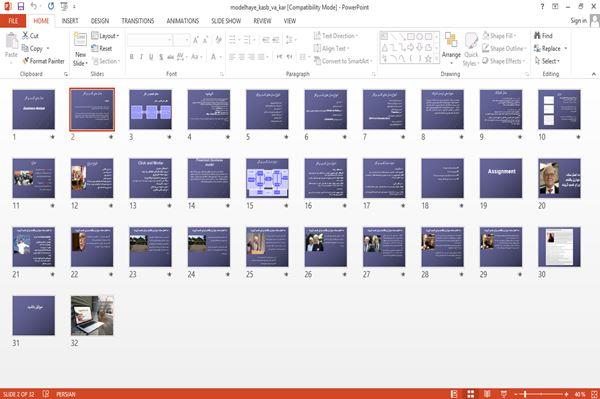Click the Paste icon in Clipboard
The width and height of the screenshot is (600, 399).
[x=11, y=41]
